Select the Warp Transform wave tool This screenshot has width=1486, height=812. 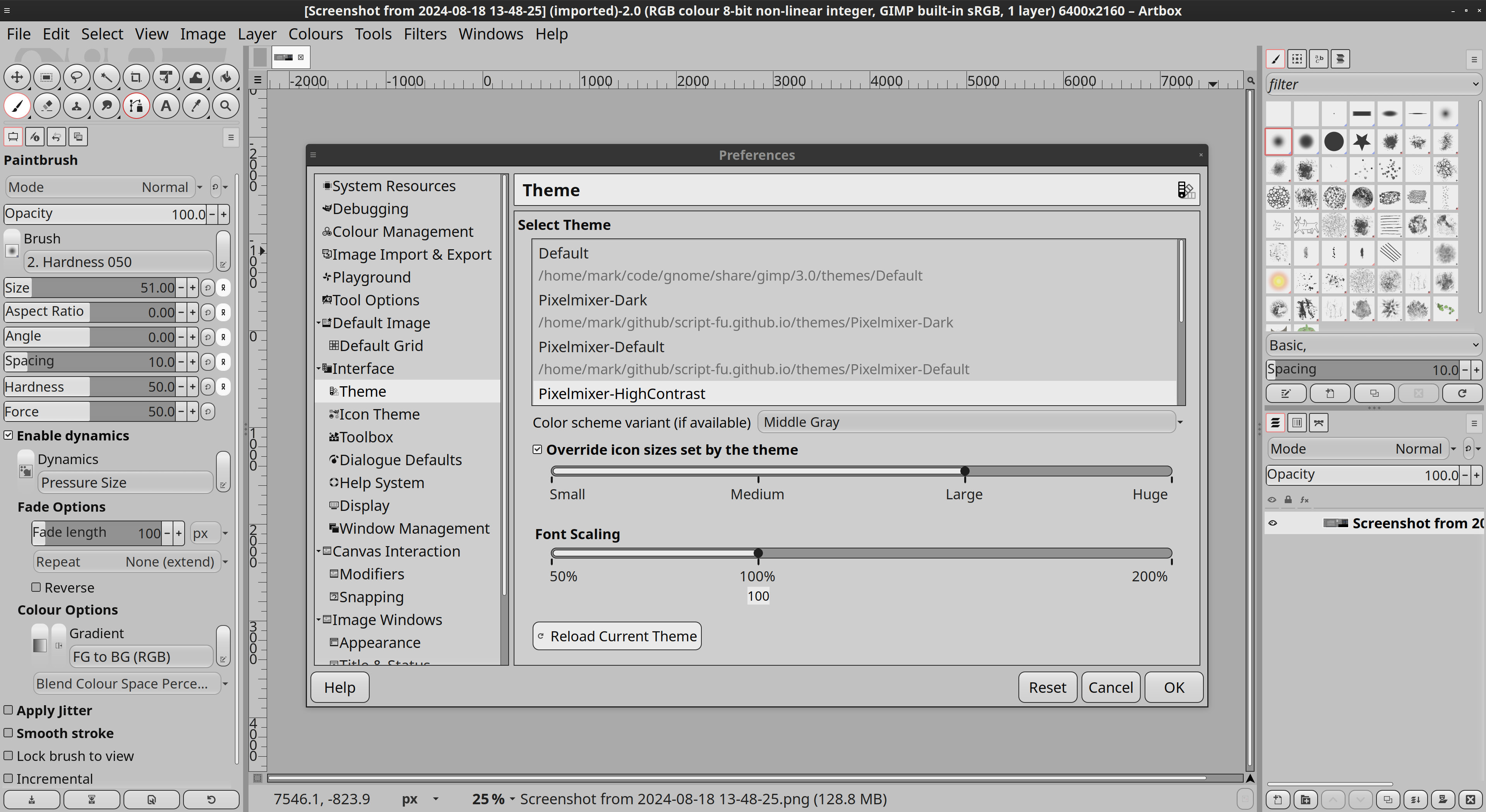pos(196,77)
